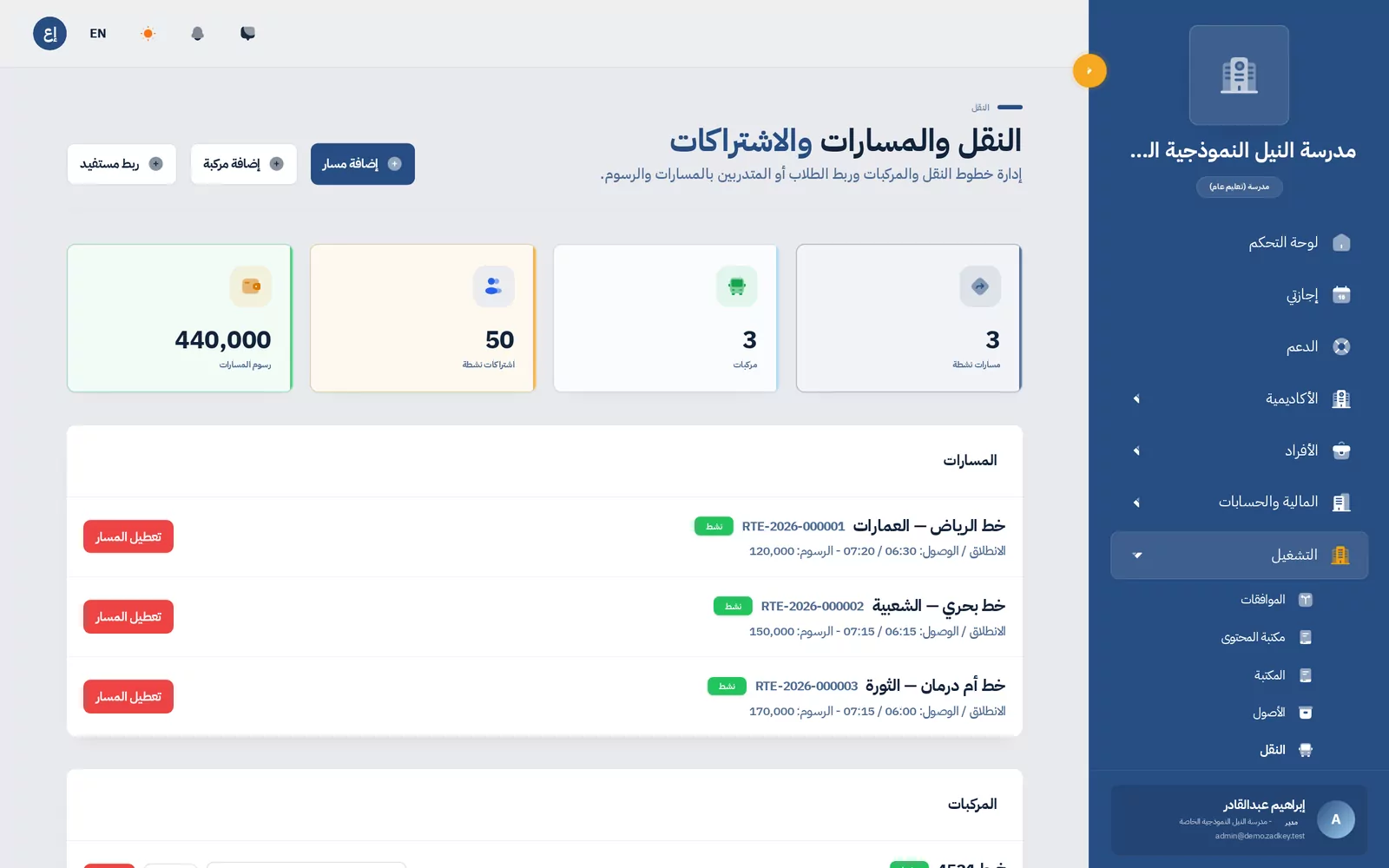Select the مسارات نشطة stat card icon

pyautogui.click(x=980, y=286)
